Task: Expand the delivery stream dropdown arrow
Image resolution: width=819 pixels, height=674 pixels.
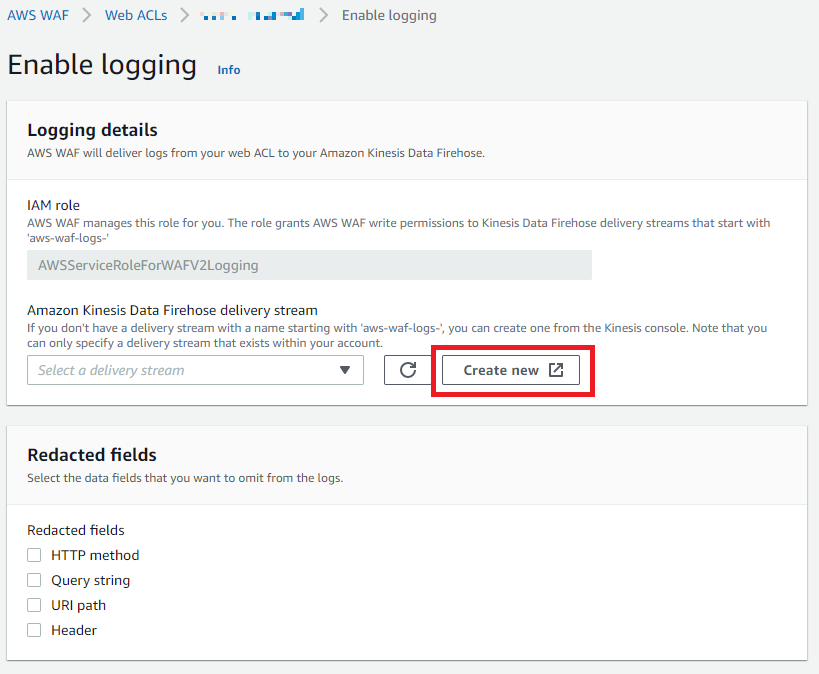Action: point(345,370)
